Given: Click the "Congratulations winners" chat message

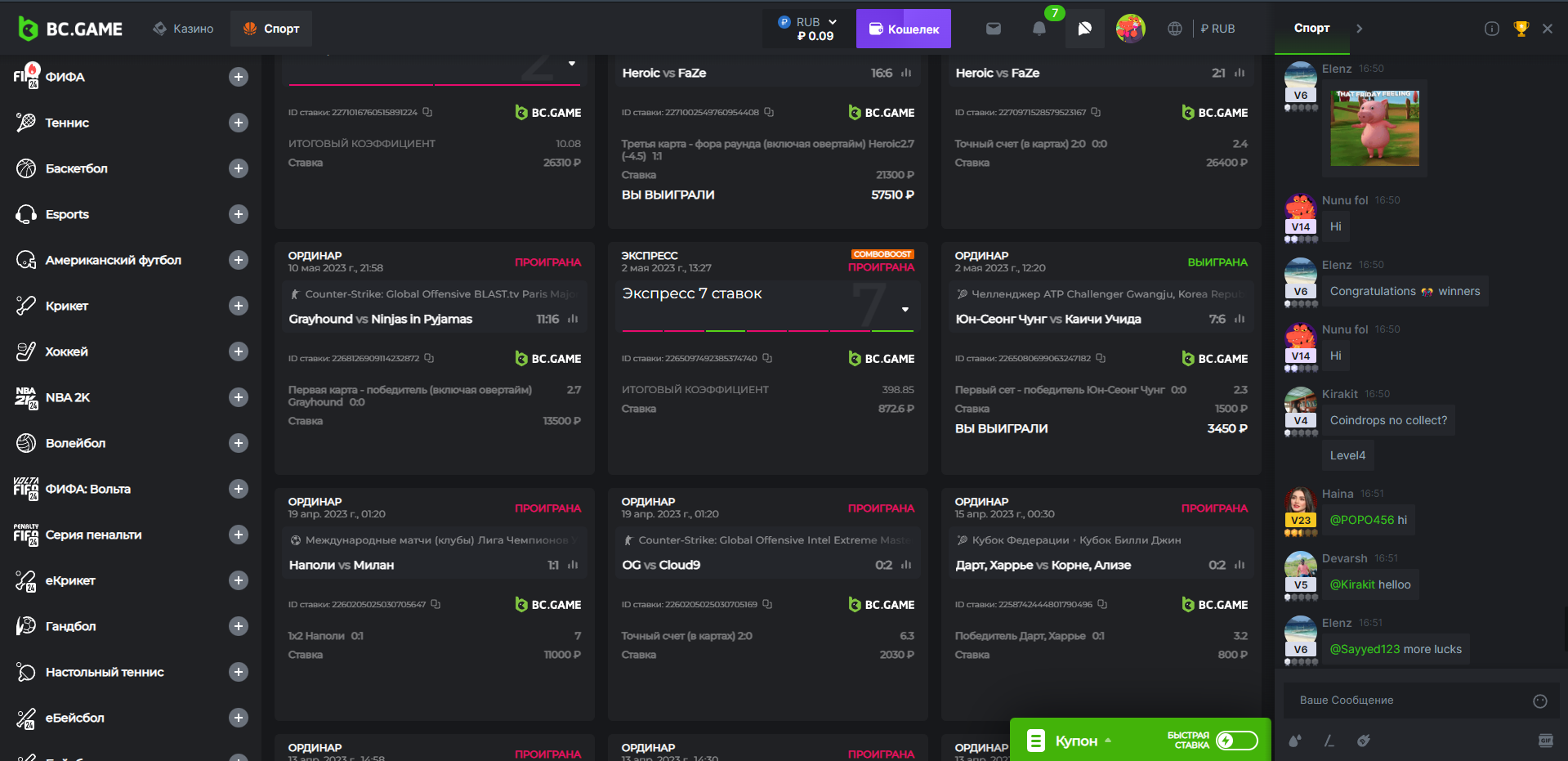Looking at the screenshot, I should click(1405, 291).
